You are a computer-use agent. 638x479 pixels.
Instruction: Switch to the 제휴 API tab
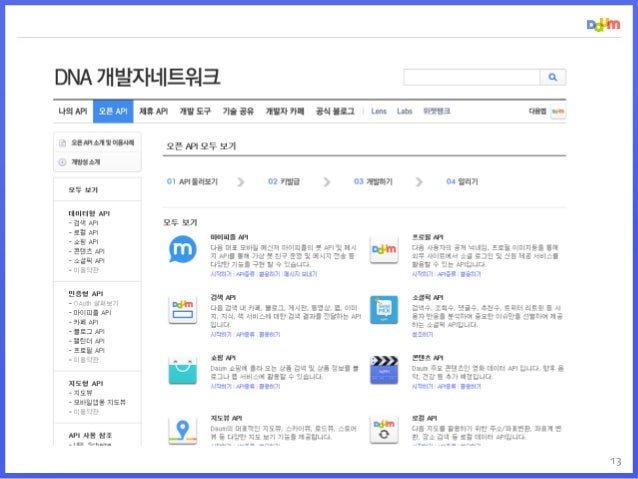click(153, 111)
